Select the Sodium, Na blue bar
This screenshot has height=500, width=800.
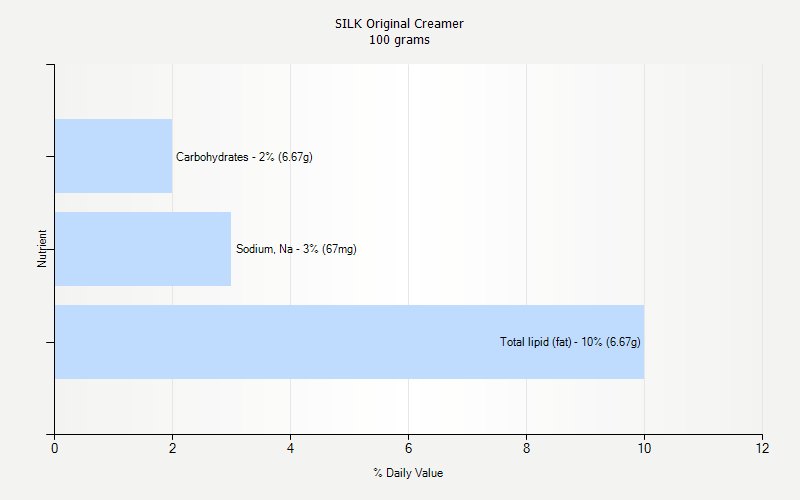(x=142, y=249)
